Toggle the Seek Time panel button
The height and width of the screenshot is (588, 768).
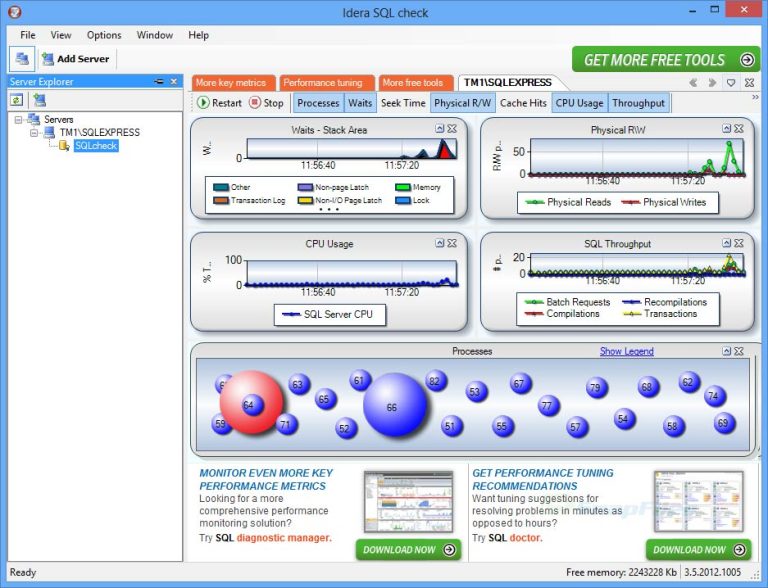(403, 103)
